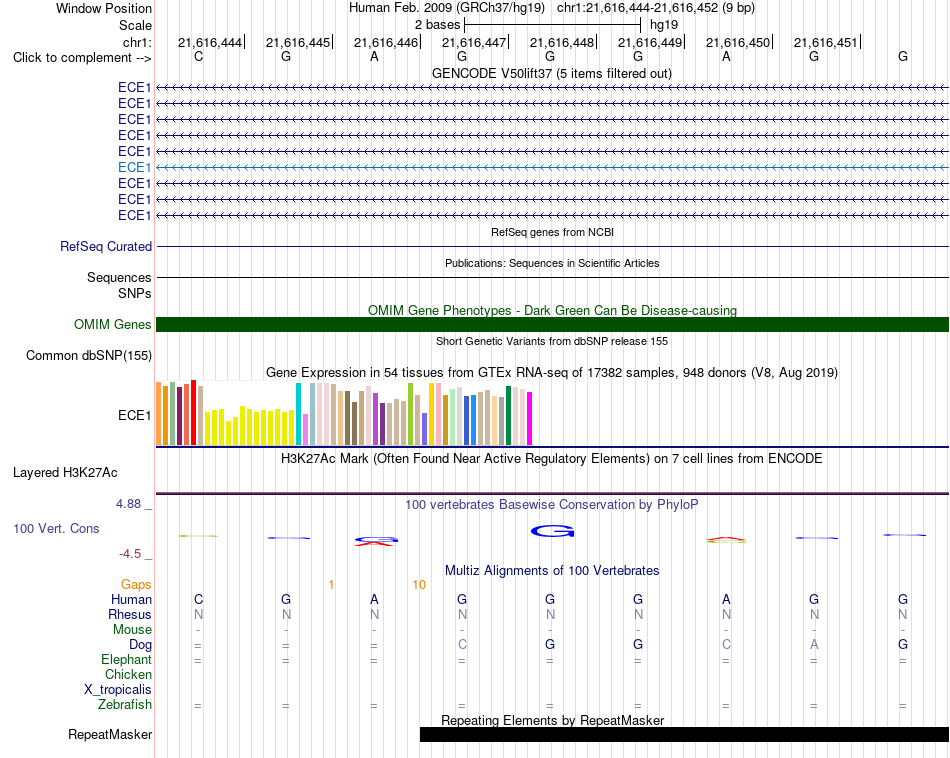This screenshot has width=950, height=758.
Task: Click the 100 Vert. Cons track label
Action: 56,528
